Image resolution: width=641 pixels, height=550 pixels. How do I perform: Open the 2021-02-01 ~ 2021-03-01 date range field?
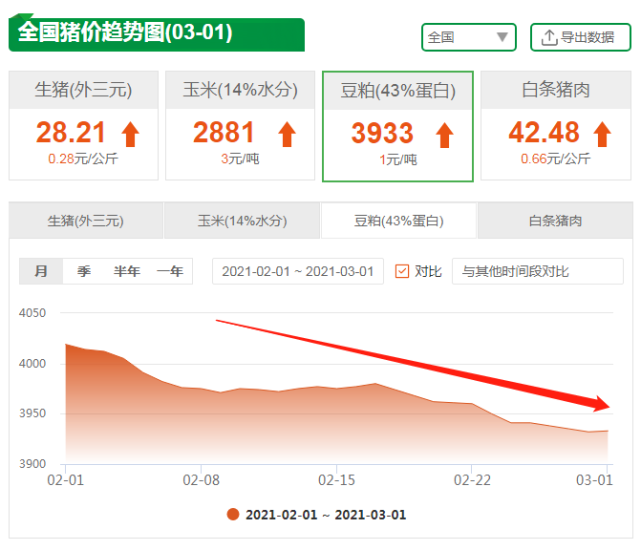point(298,271)
